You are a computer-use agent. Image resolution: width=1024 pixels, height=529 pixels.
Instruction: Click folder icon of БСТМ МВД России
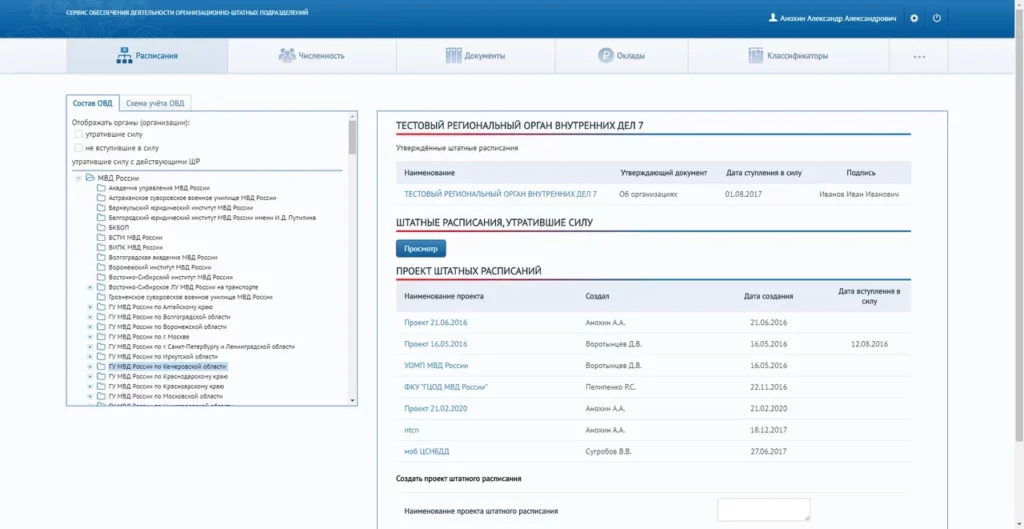101,237
